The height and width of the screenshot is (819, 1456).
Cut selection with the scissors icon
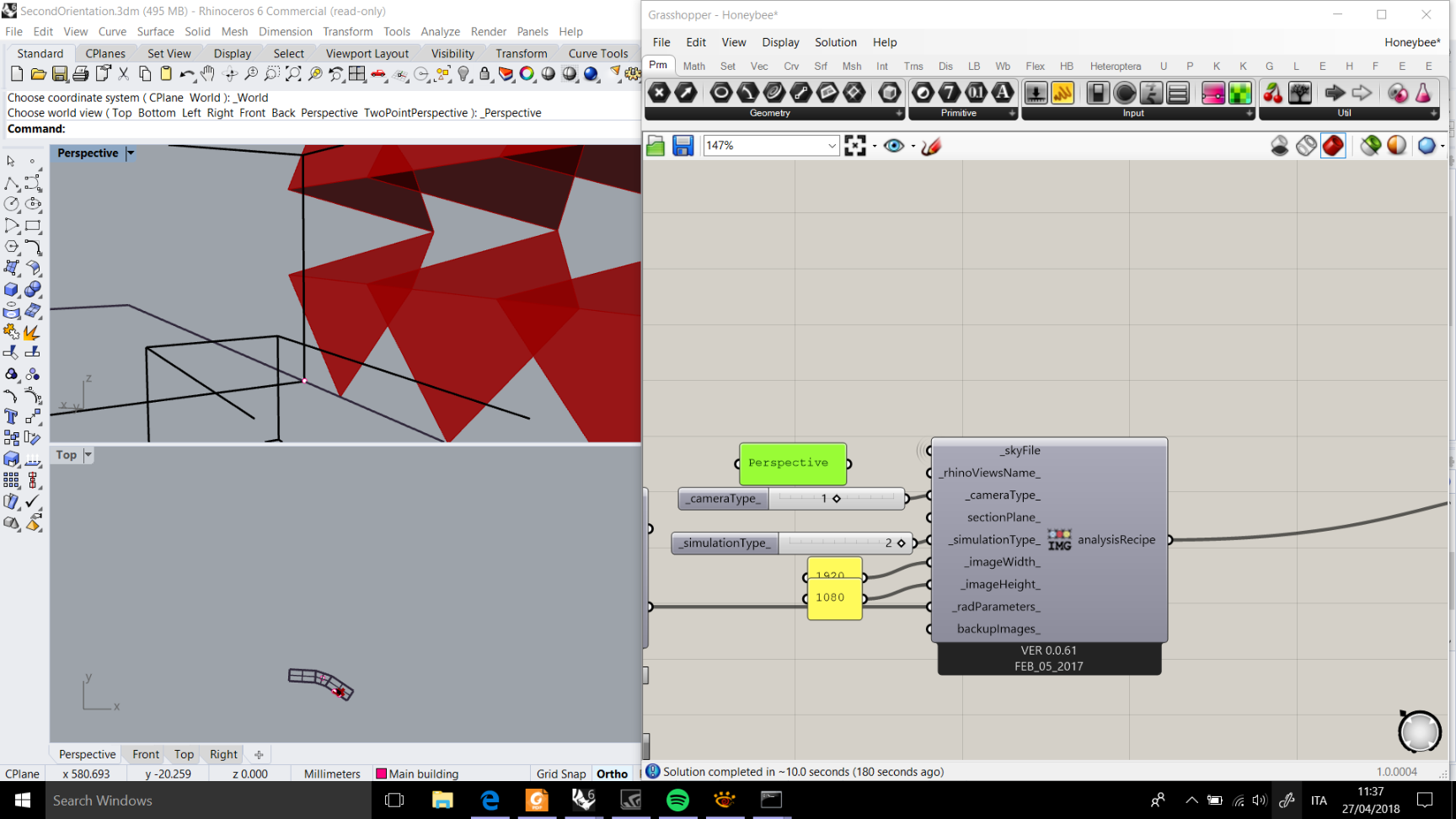pyautogui.click(x=124, y=74)
